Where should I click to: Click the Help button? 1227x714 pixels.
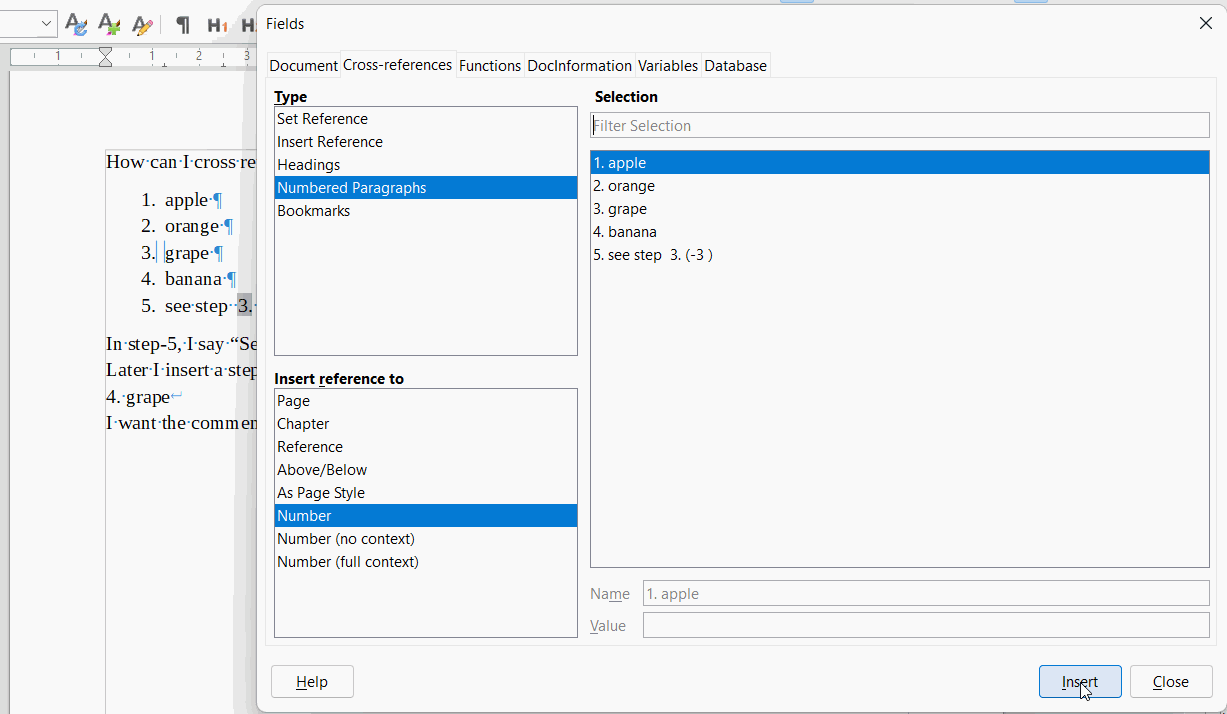click(312, 682)
